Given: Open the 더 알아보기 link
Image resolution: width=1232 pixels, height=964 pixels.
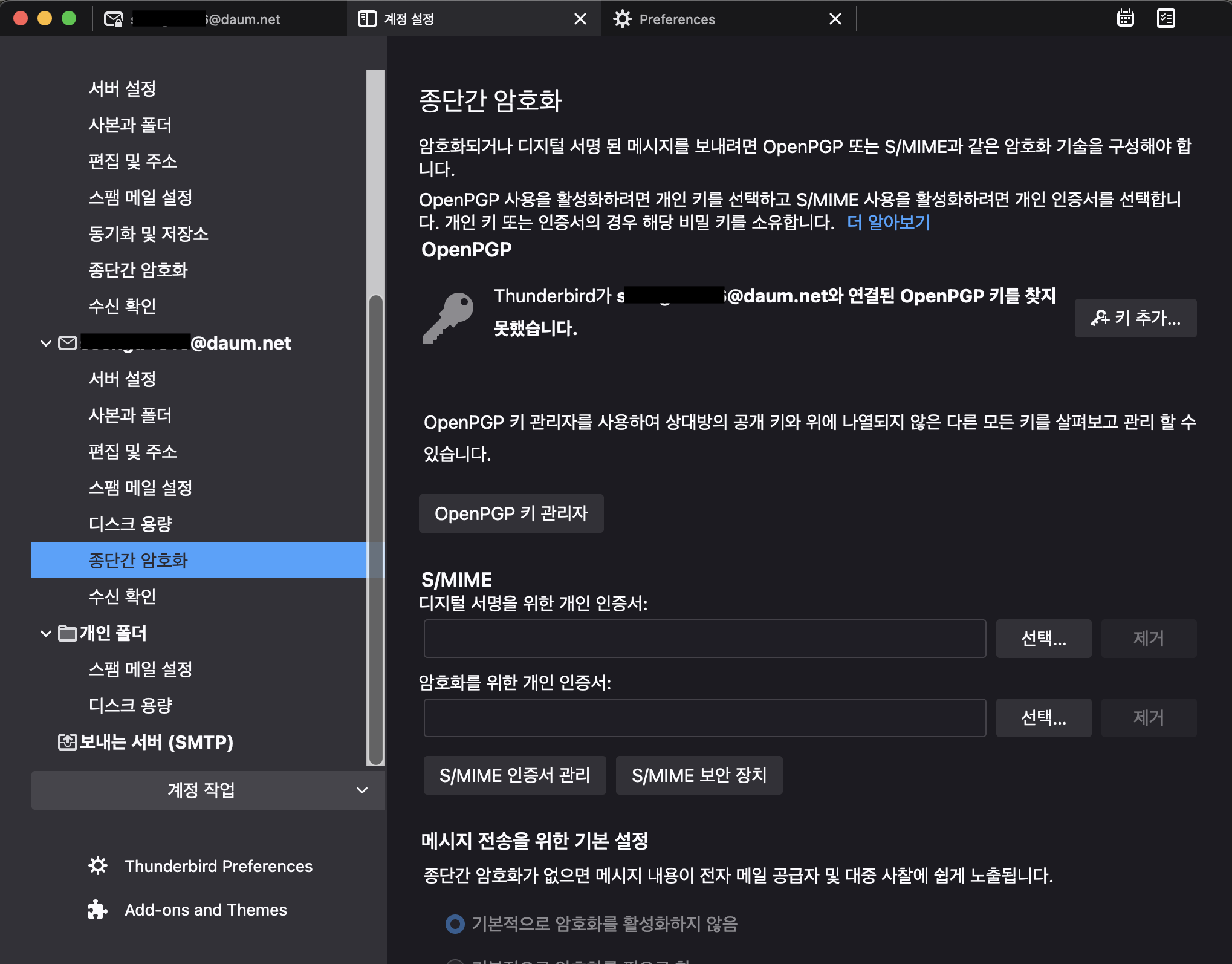Looking at the screenshot, I should pyautogui.click(x=887, y=222).
